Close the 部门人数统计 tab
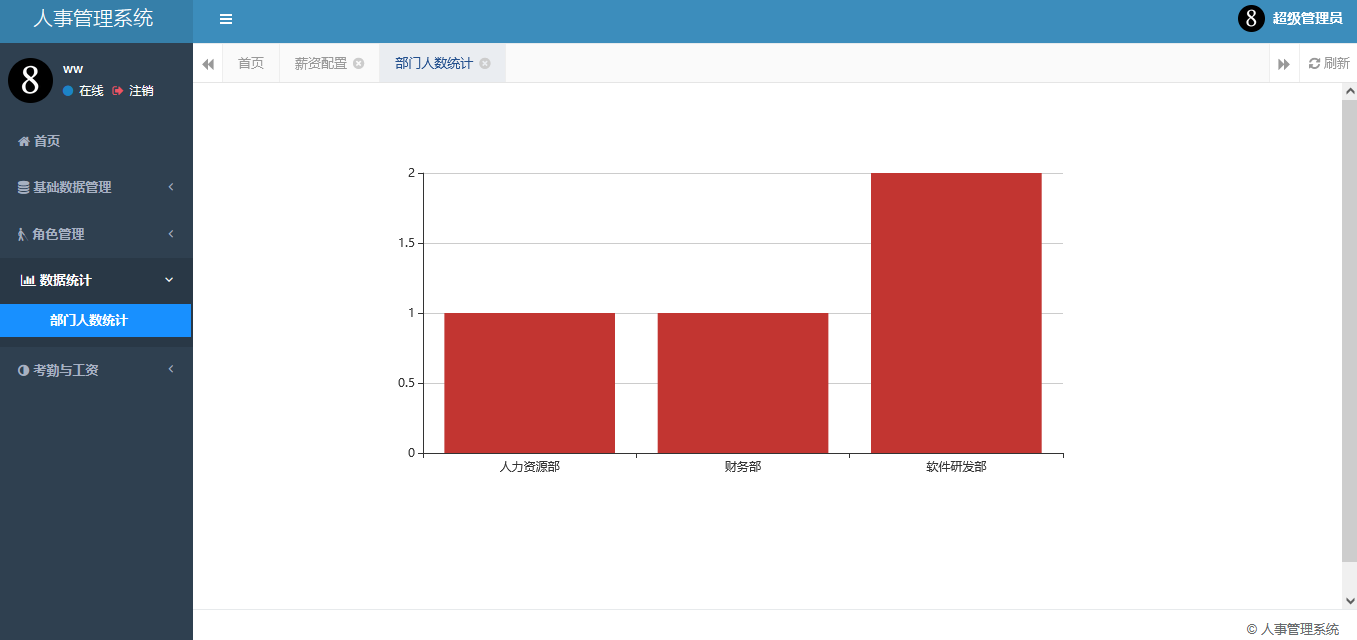Viewport: 1357px width, 640px height. tap(485, 63)
